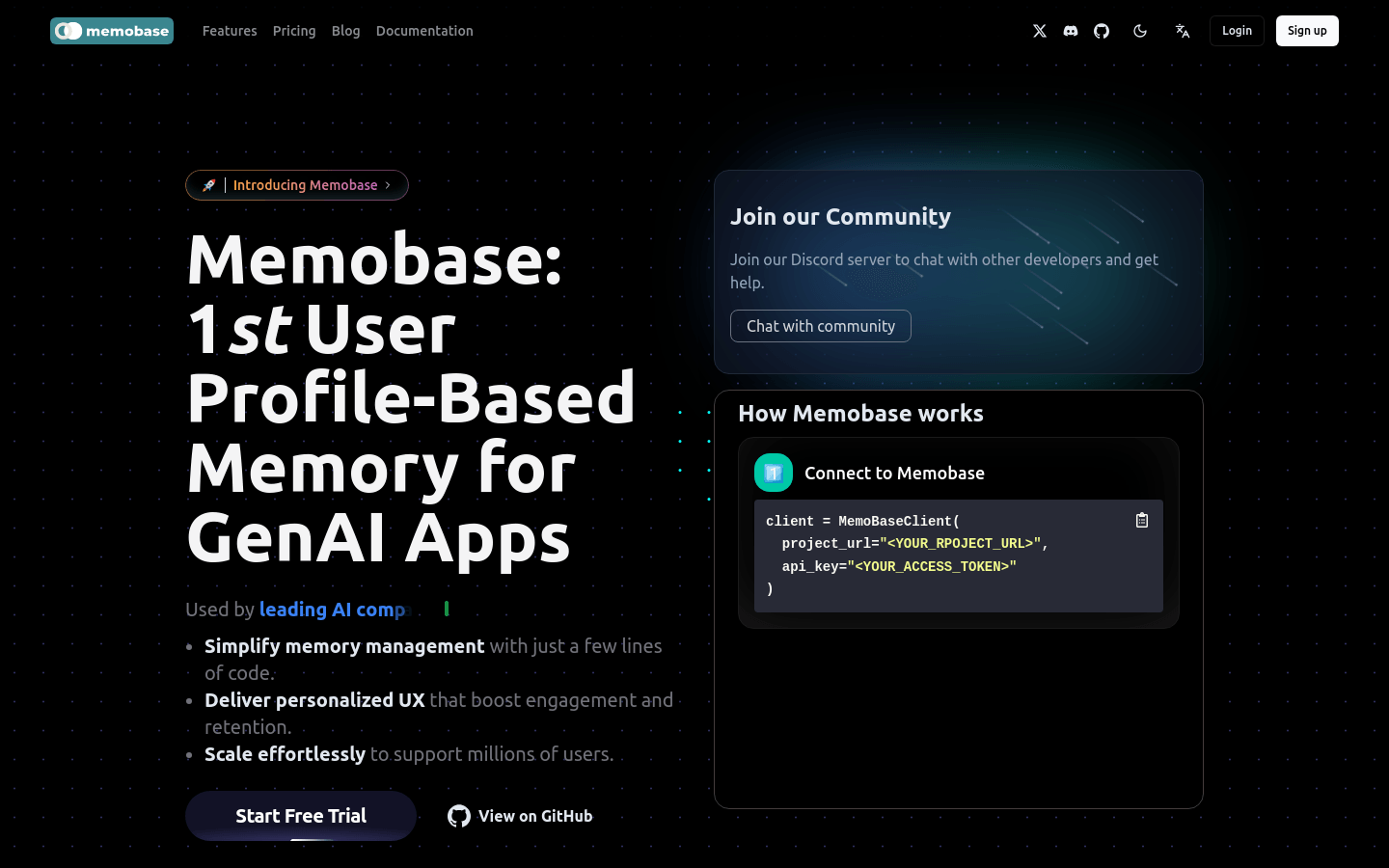Click the 'Deliver personalized UX' bullet text
Screen dimensions: 1389x868
pos(314,700)
